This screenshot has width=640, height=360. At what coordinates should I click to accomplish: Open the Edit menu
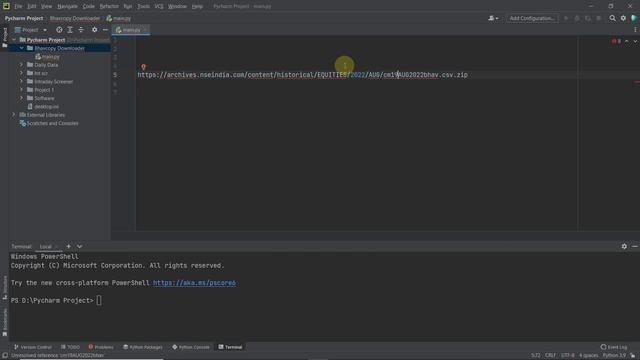tap(32, 7)
